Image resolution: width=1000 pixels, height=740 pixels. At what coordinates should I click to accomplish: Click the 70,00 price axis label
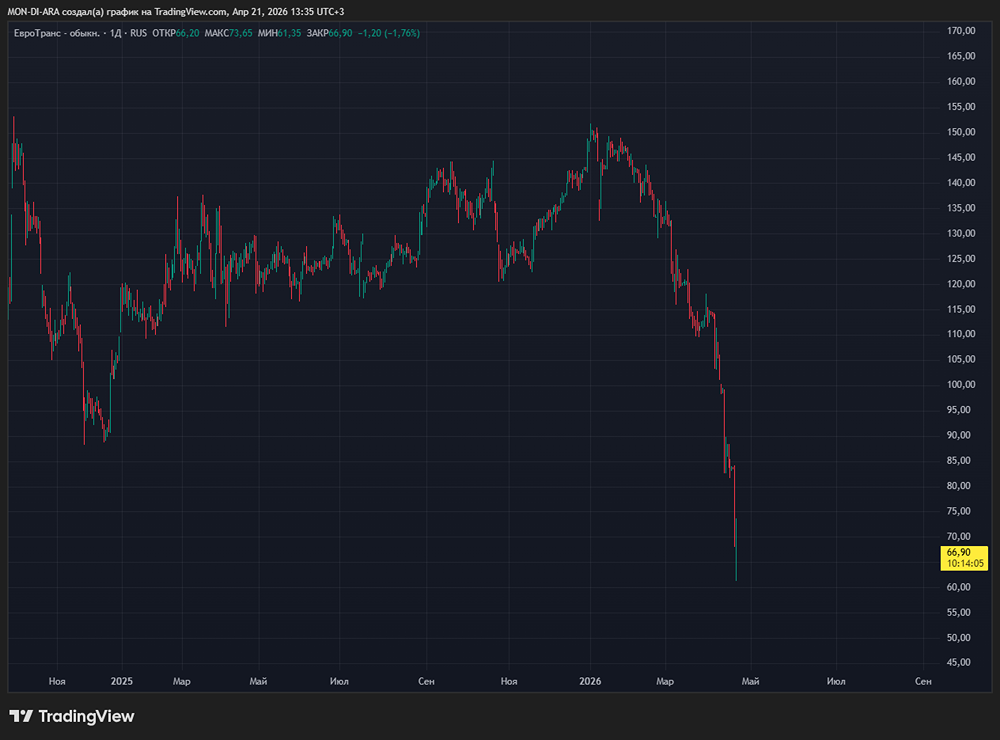tap(959, 536)
